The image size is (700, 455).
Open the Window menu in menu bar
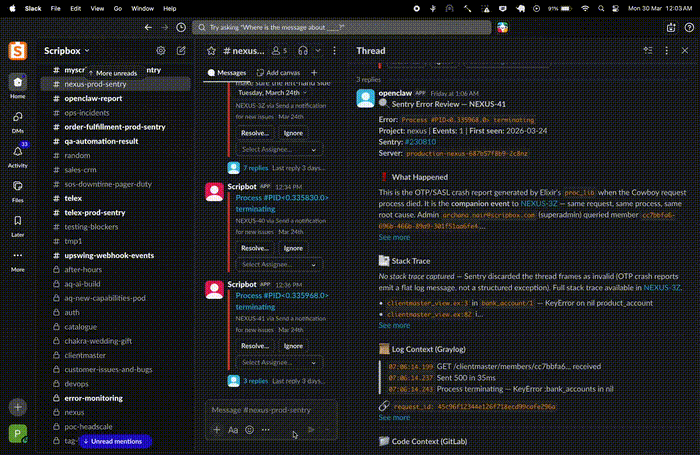point(142,8)
